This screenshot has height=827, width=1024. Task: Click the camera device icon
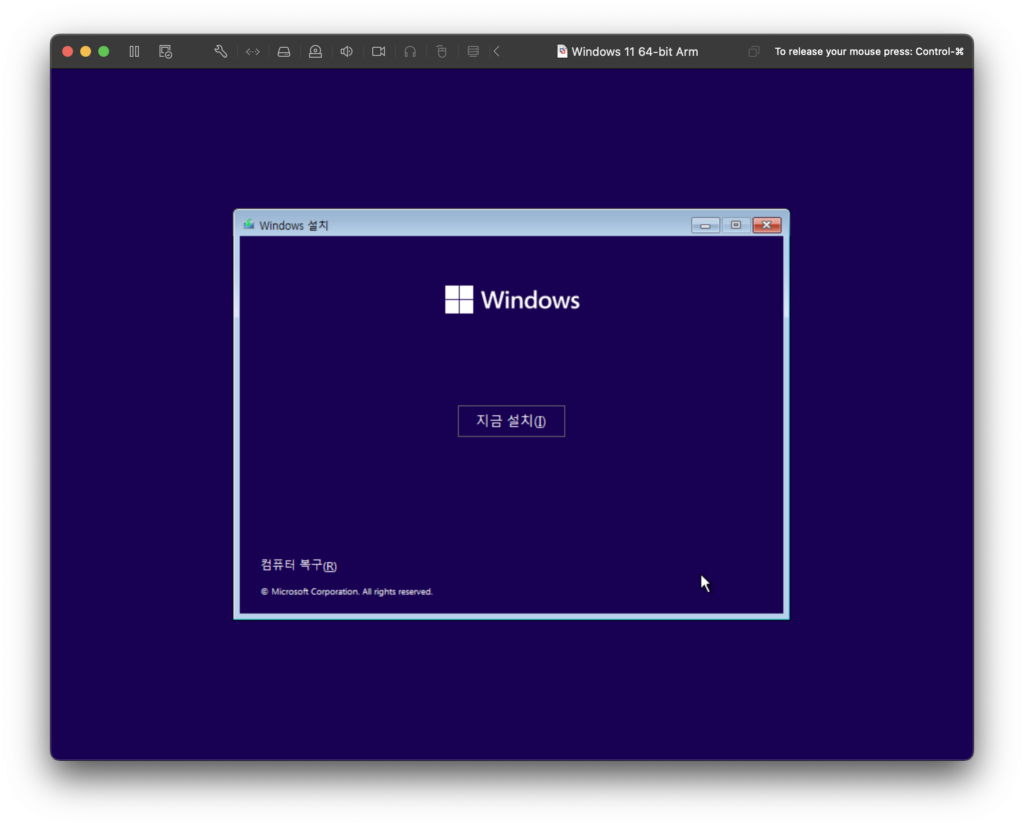click(378, 51)
